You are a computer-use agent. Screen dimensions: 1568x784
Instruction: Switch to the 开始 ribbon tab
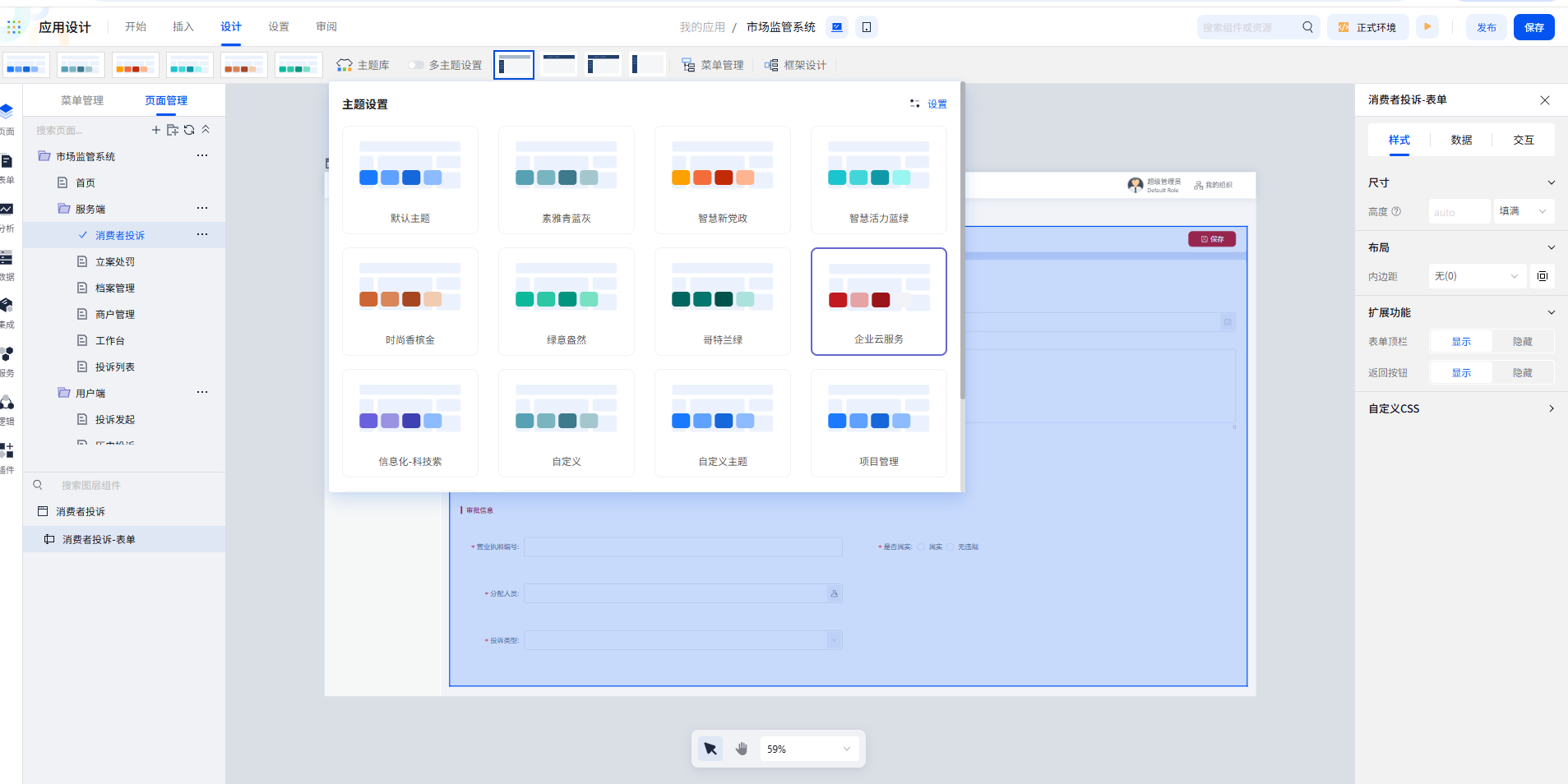136,27
